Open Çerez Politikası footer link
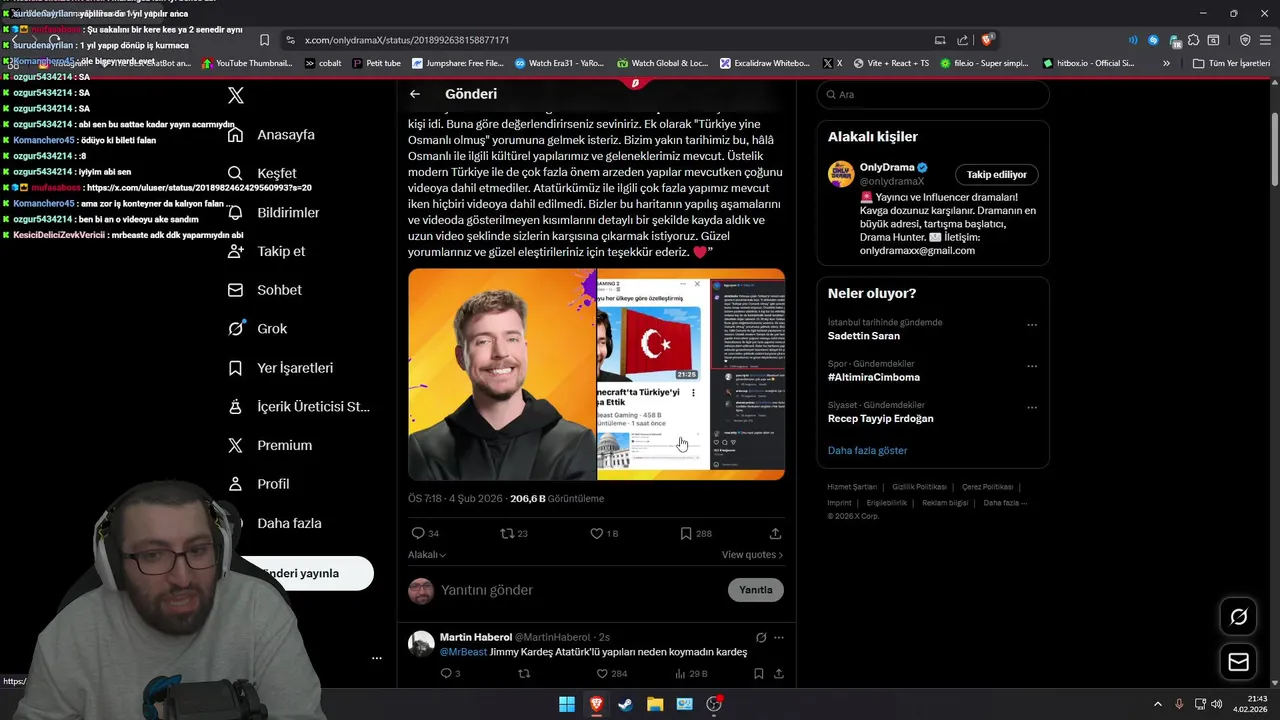The image size is (1280, 720). [987, 487]
